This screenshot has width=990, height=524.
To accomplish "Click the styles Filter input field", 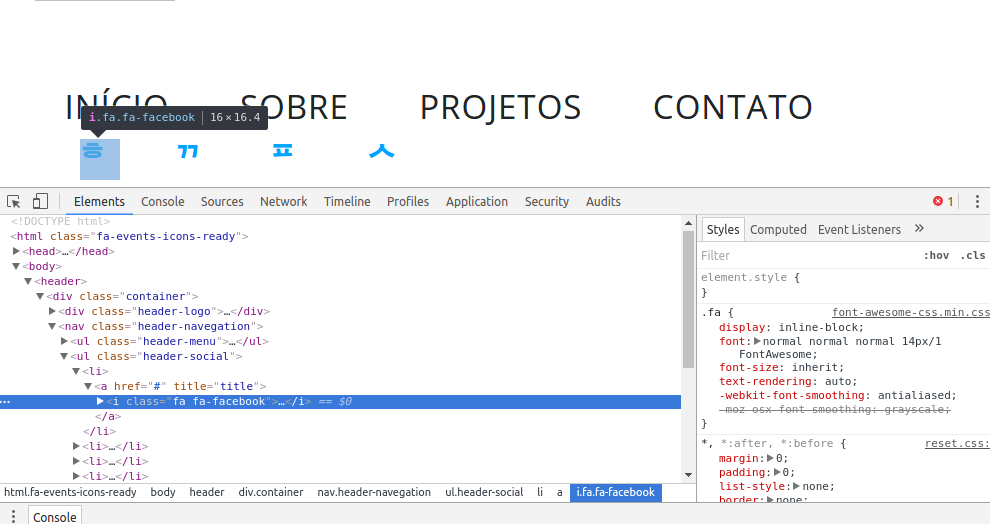I will (x=808, y=255).
